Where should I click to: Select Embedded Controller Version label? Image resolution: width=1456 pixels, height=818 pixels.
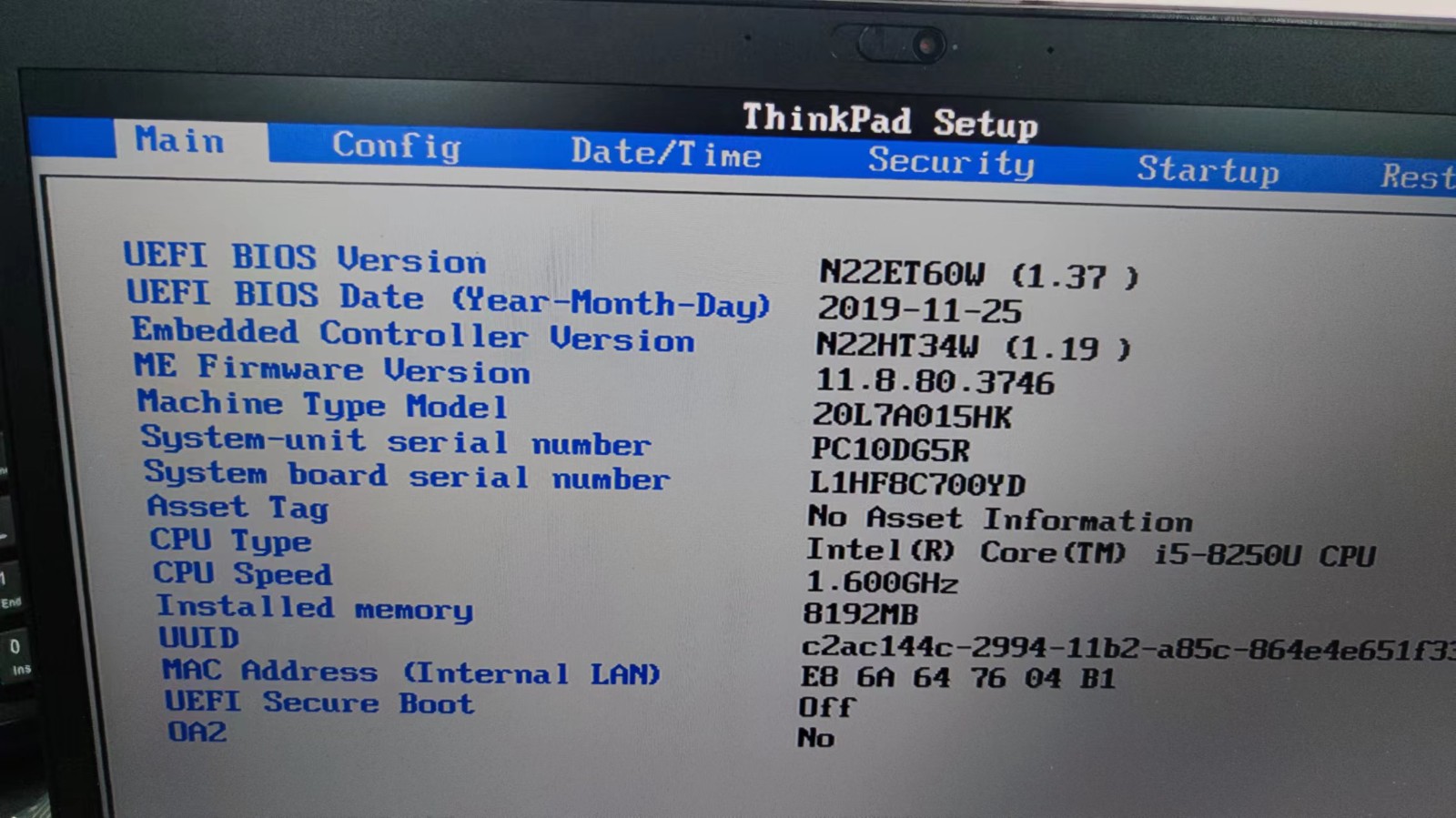[413, 335]
